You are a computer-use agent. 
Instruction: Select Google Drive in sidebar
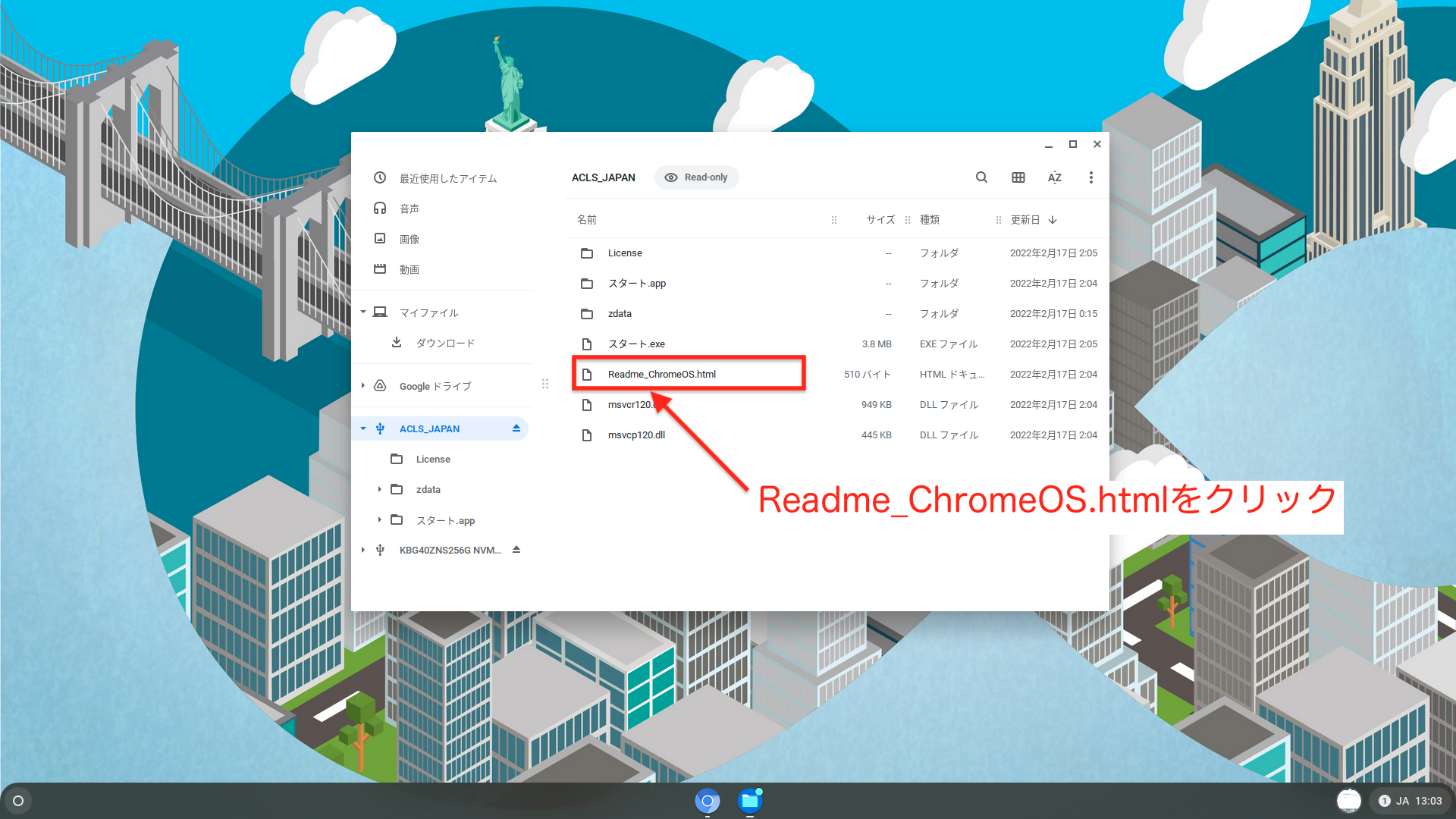tap(435, 386)
